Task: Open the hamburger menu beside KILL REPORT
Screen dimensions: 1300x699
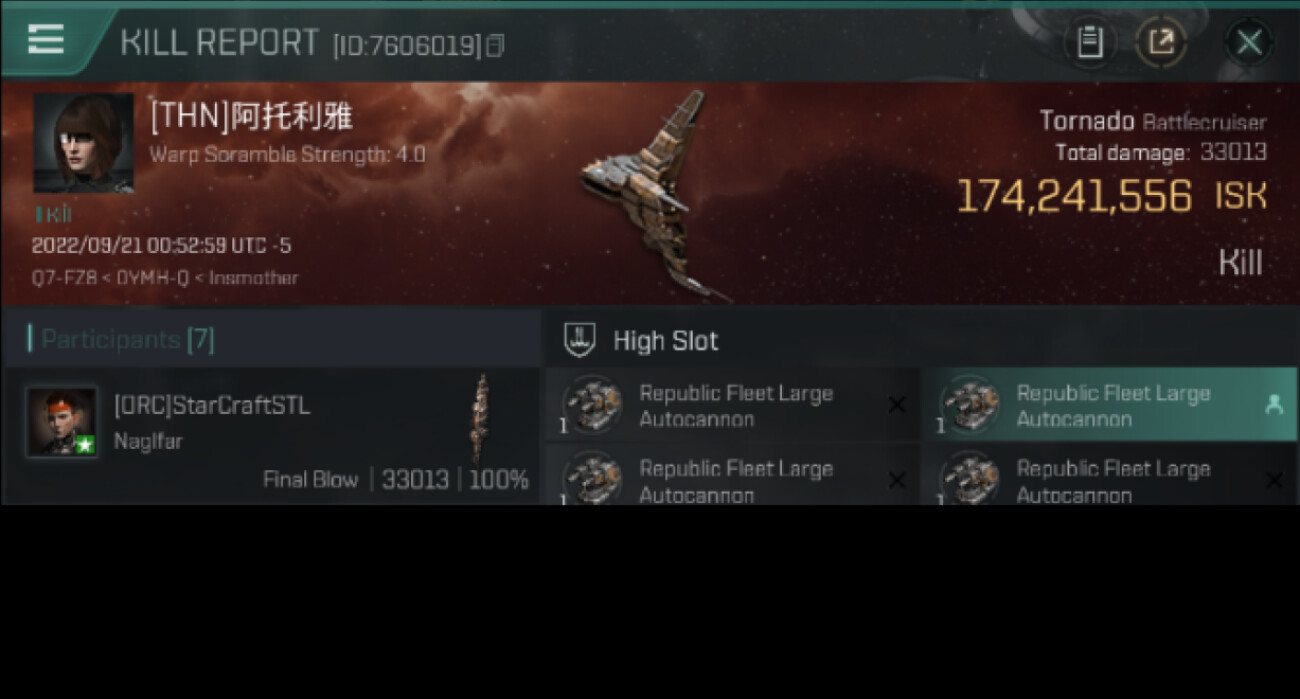Action: 46,40
